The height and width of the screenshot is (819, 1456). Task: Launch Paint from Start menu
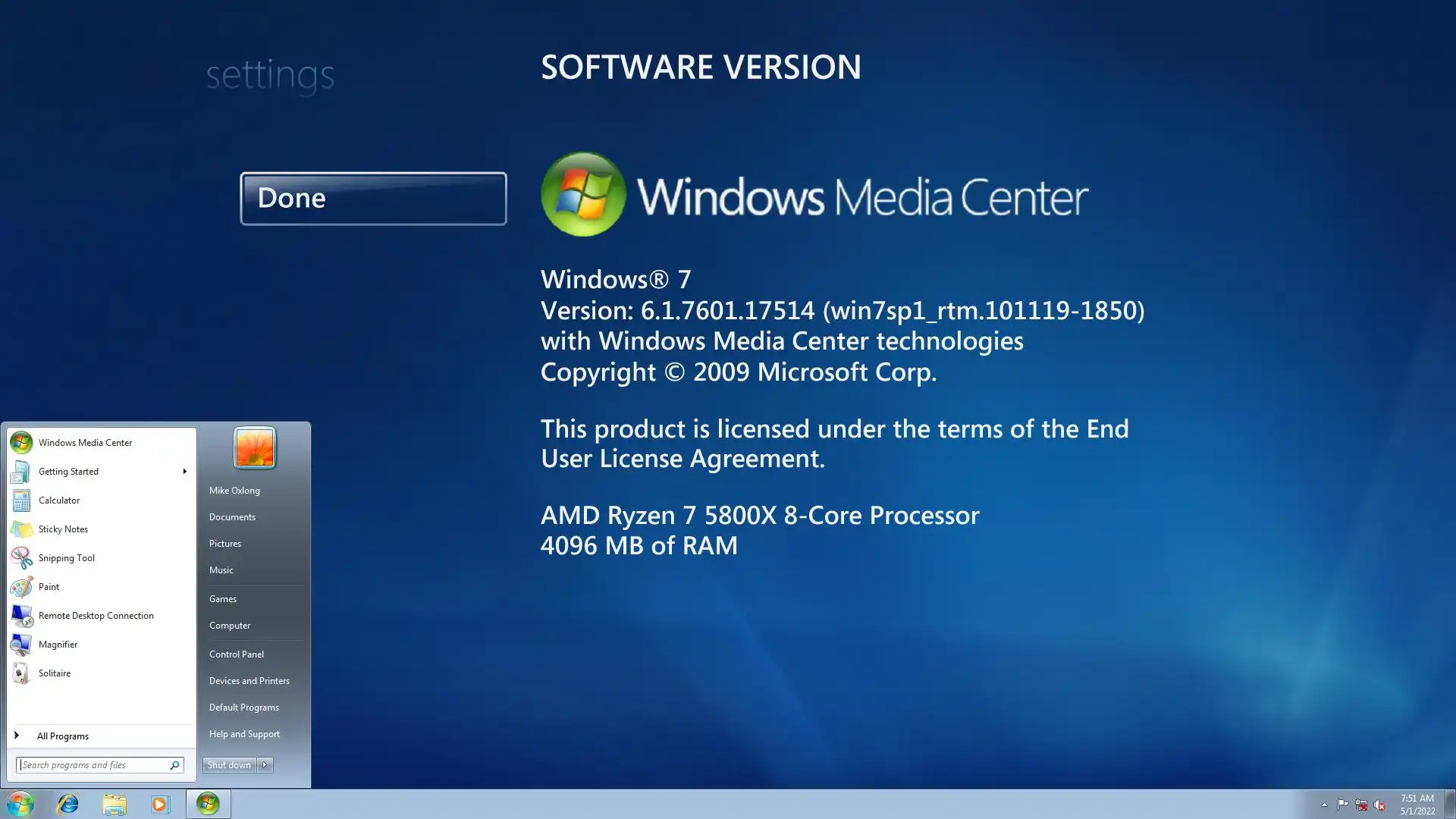(21, 587)
